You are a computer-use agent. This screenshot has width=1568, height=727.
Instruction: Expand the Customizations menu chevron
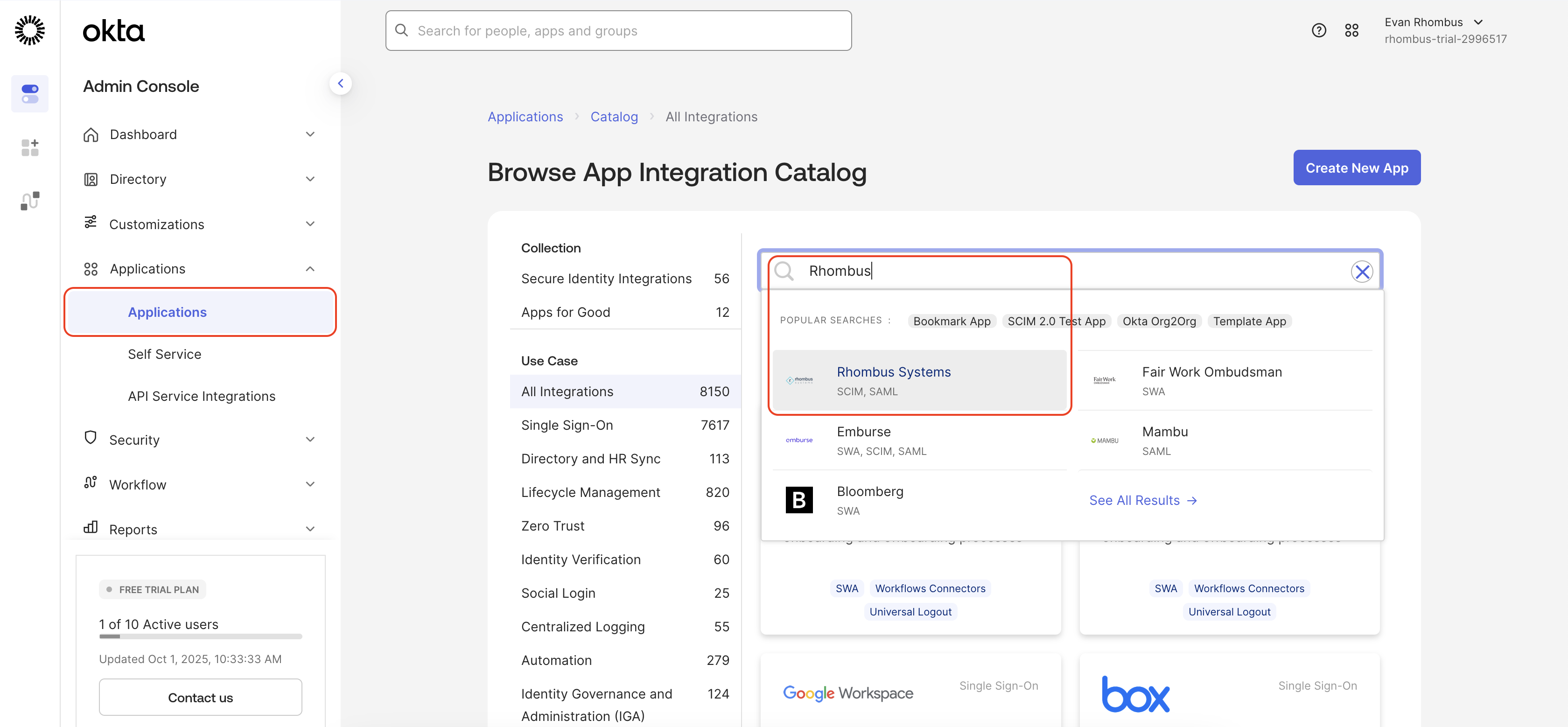tap(310, 224)
